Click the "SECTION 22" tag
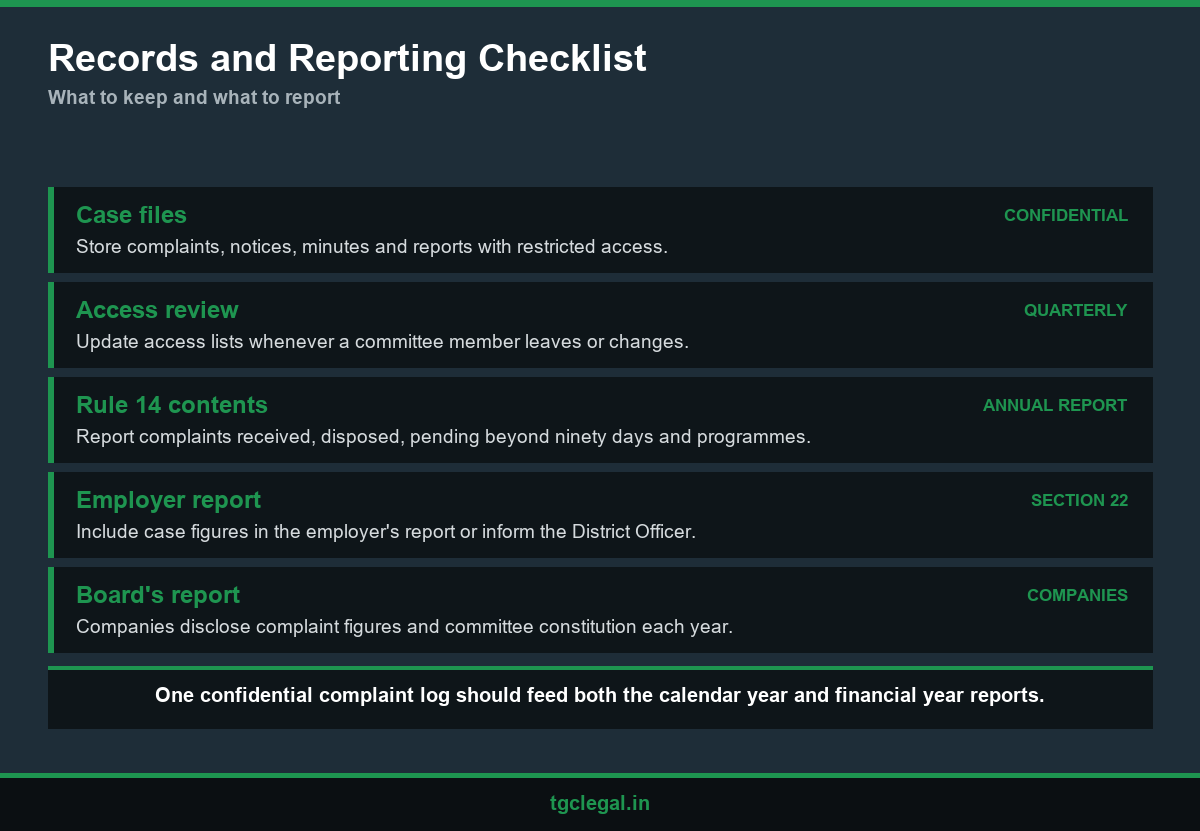 [x=1079, y=500]
